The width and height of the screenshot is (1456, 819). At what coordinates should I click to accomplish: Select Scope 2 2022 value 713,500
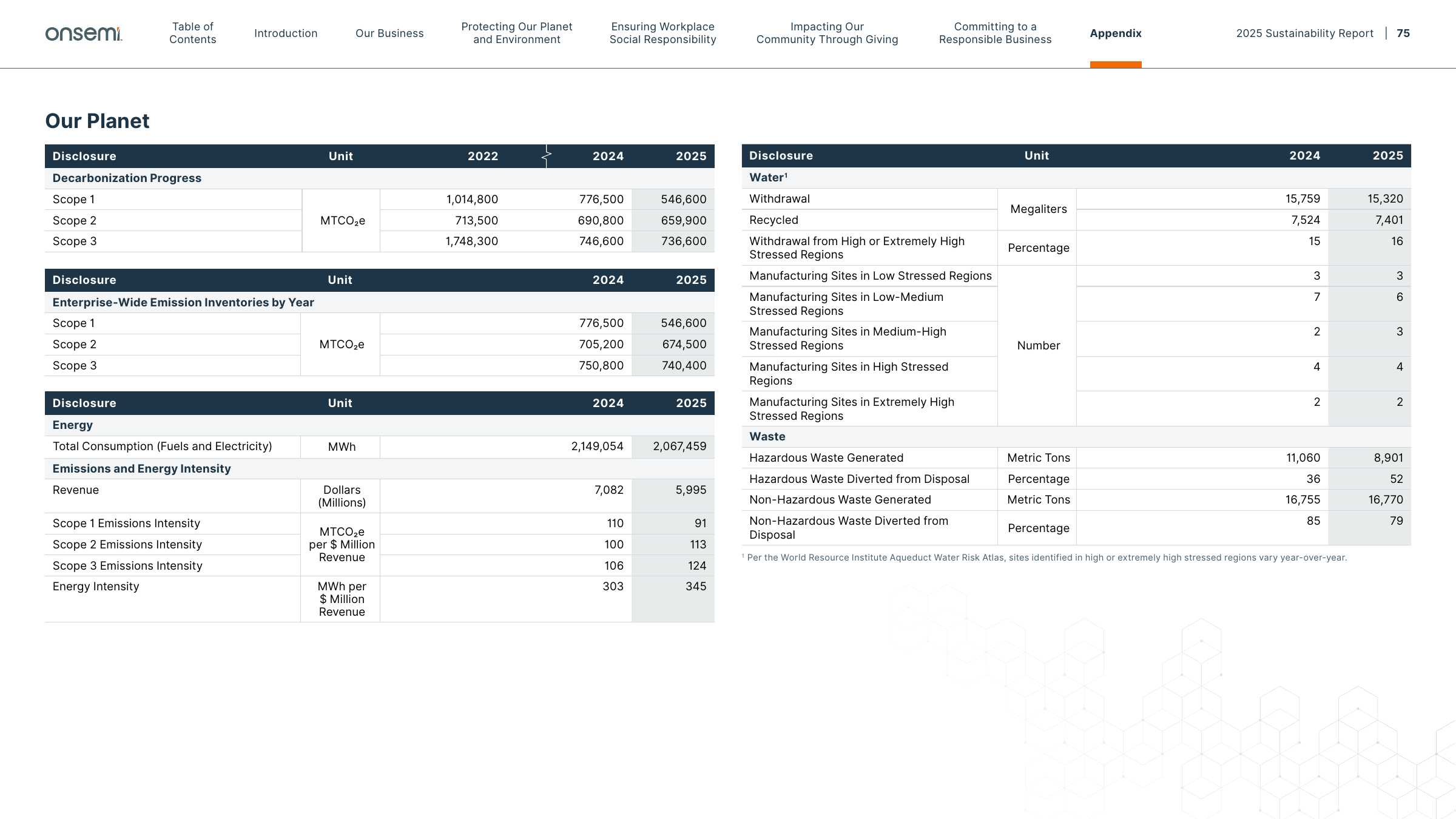coord(476,221)
